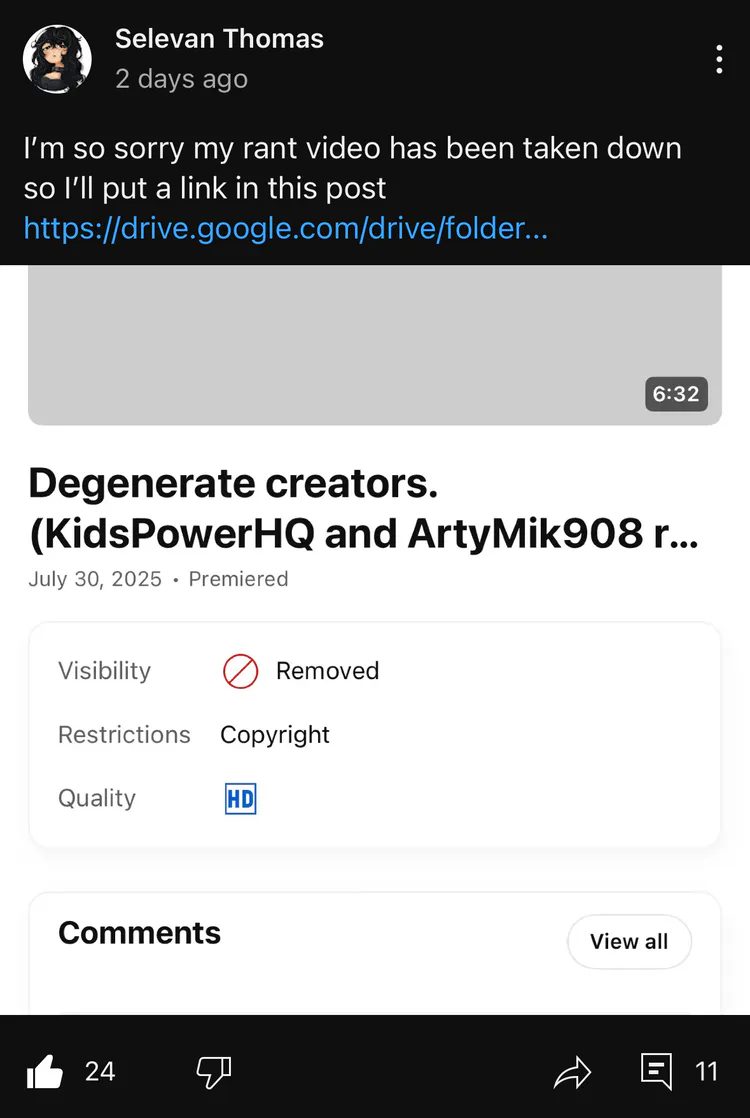Dislike the post with thumbs-down icon
Viewport: 750px width, 1118px height.
pyautogui.click(x=214, y=1072)
